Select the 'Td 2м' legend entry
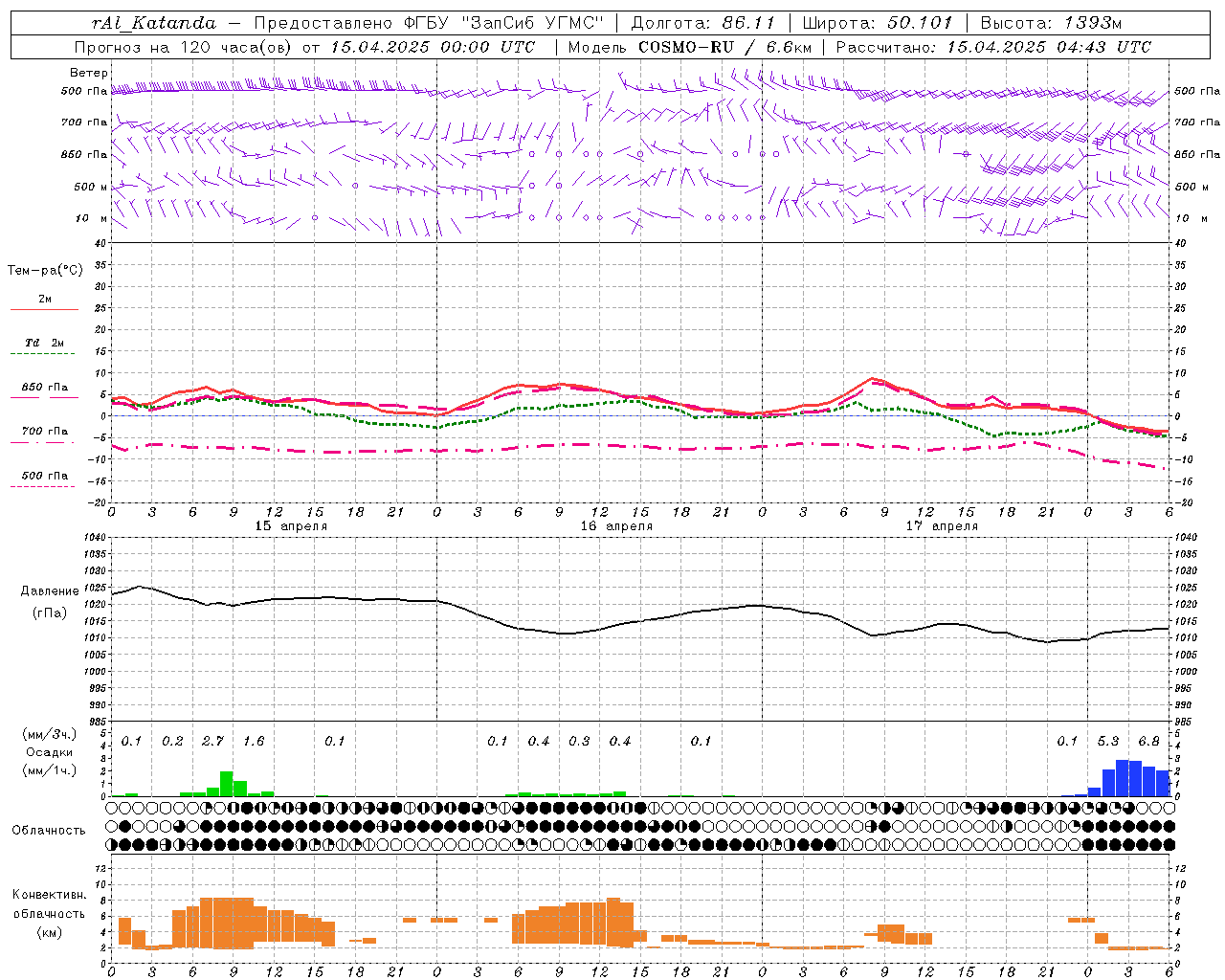The height and width of the screenshot is (980, 1225). (45, 343)
